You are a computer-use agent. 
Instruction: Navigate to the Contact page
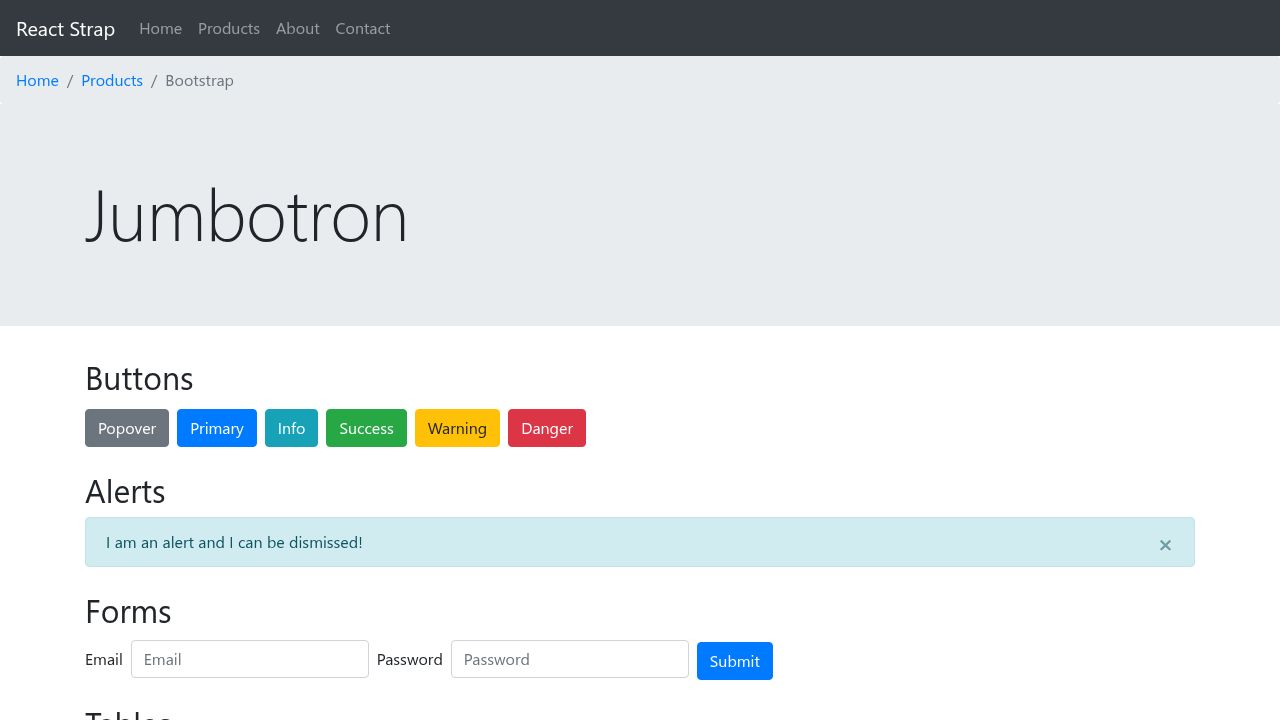point(362,28)
